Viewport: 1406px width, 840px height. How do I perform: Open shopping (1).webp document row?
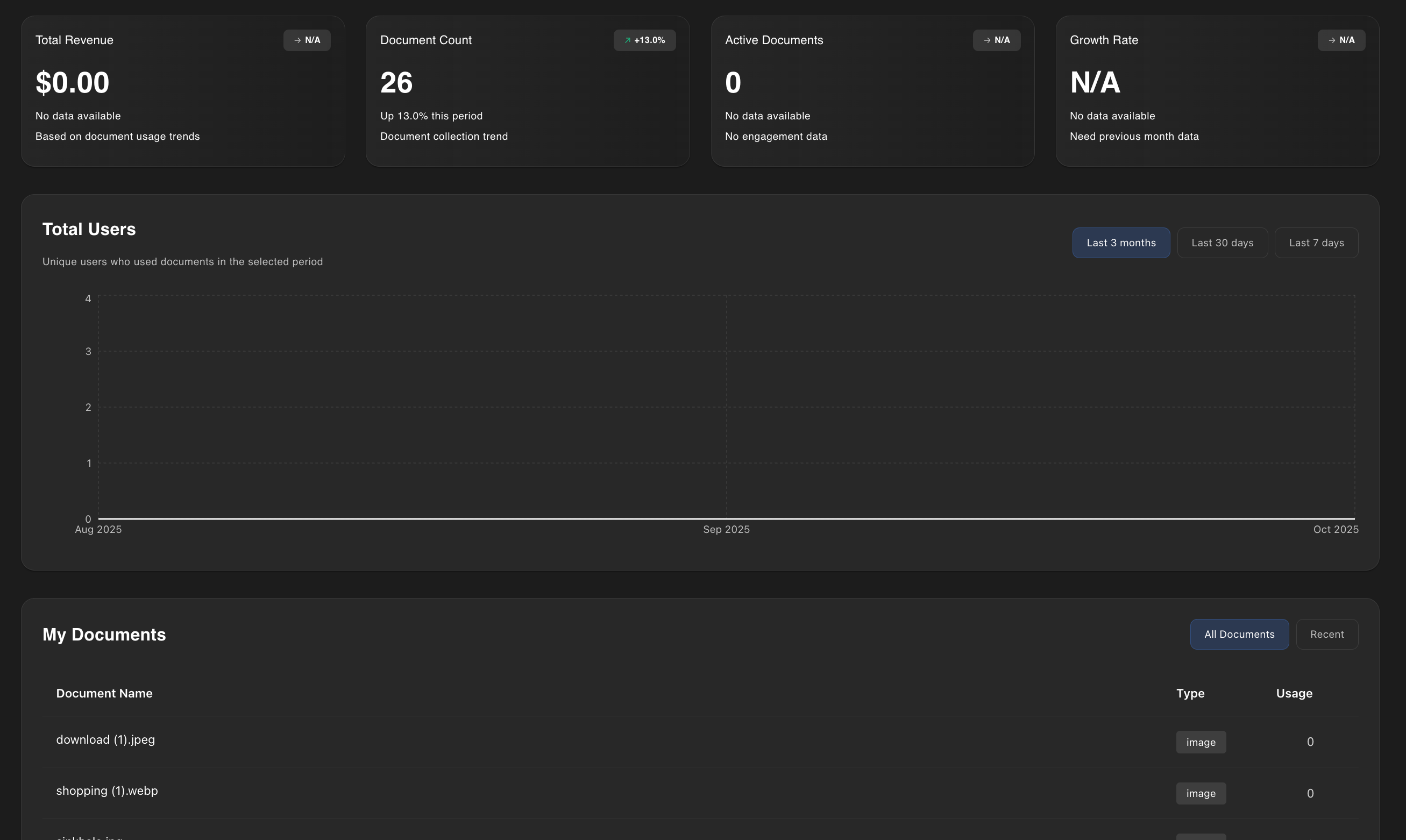click(107, 791)
